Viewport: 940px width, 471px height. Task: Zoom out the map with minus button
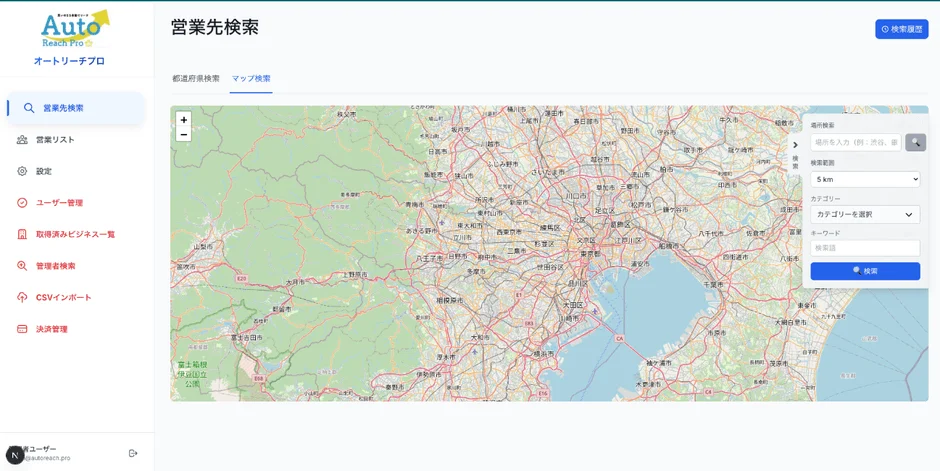183,134
